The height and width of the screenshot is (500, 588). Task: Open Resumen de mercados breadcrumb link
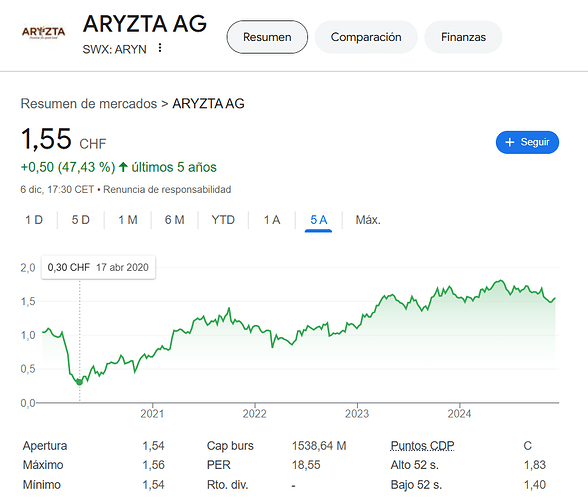tap(89, 104)
